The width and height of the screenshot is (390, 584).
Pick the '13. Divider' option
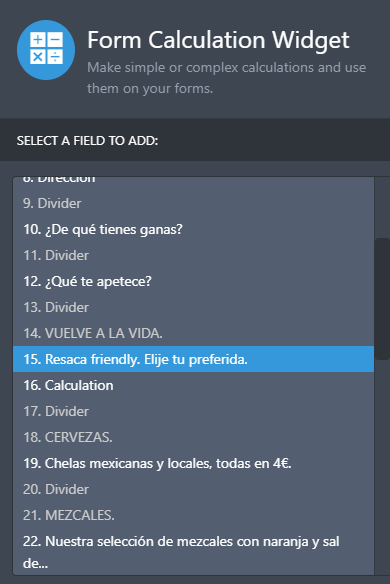pyautogui.click(x=193, y=307)
